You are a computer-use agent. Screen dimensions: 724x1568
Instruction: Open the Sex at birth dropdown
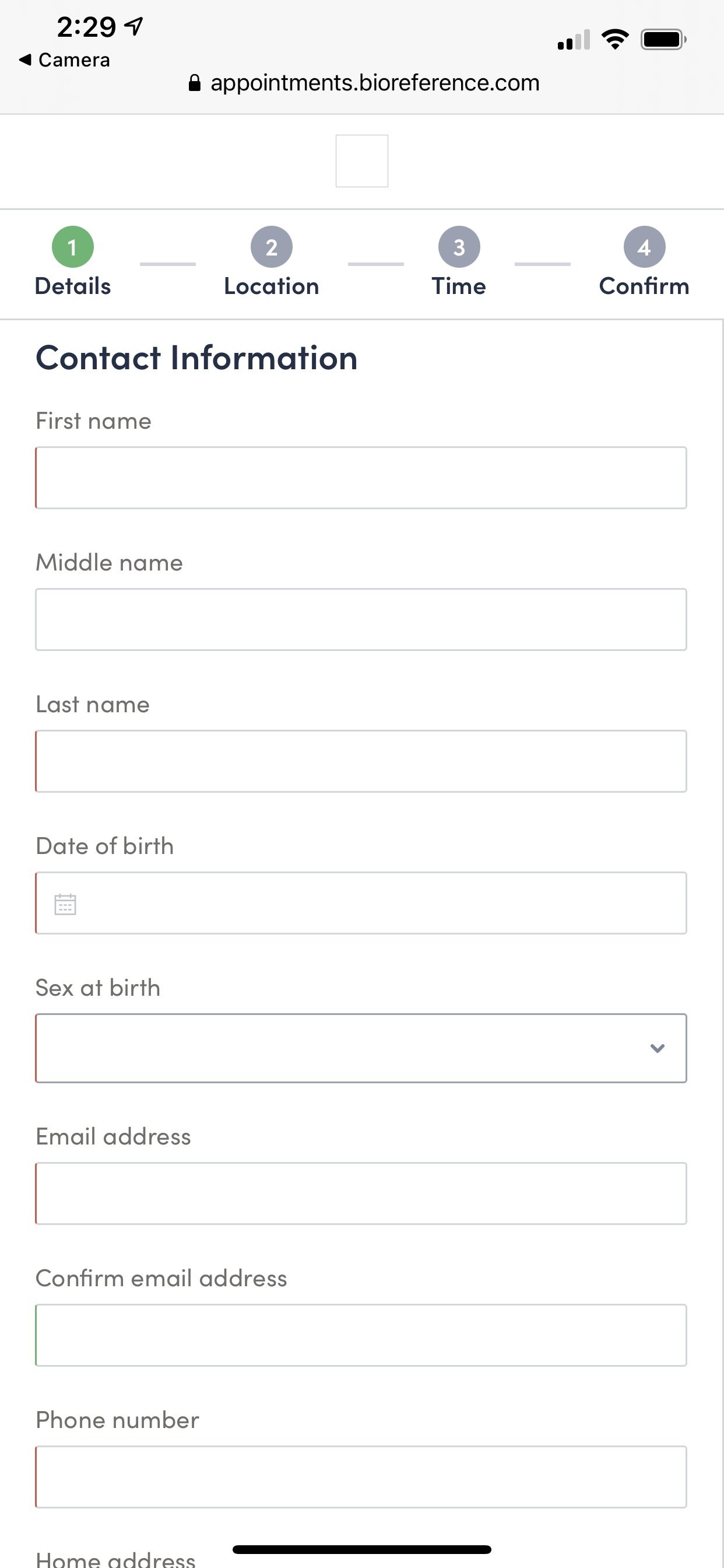coord(361,1048)
